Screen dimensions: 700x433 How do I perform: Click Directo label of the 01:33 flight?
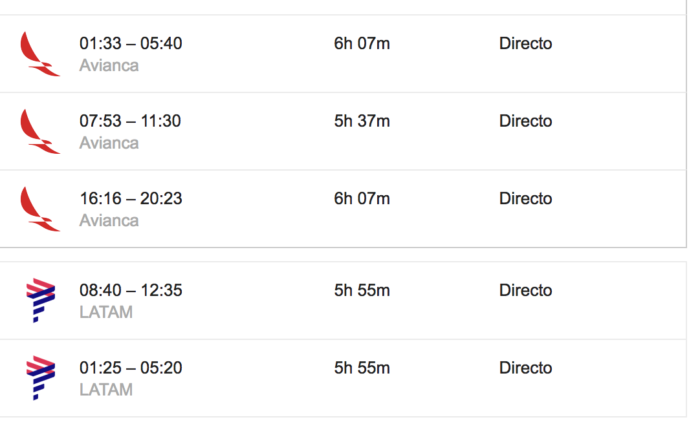coord(525,43)
